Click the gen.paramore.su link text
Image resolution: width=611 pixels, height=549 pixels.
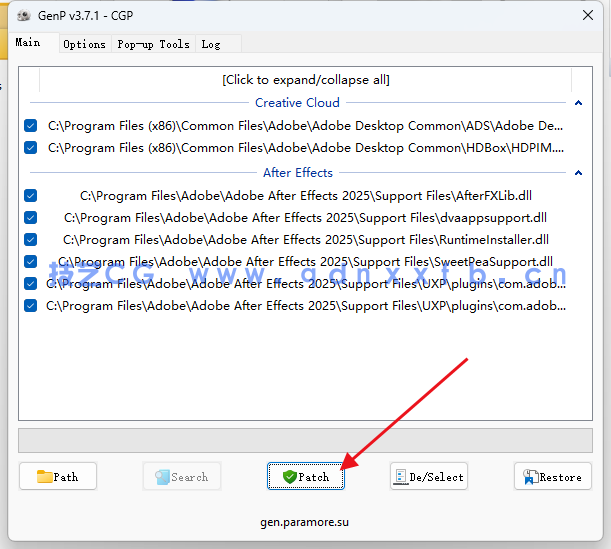pyautogui.click(x=305, y=521)
